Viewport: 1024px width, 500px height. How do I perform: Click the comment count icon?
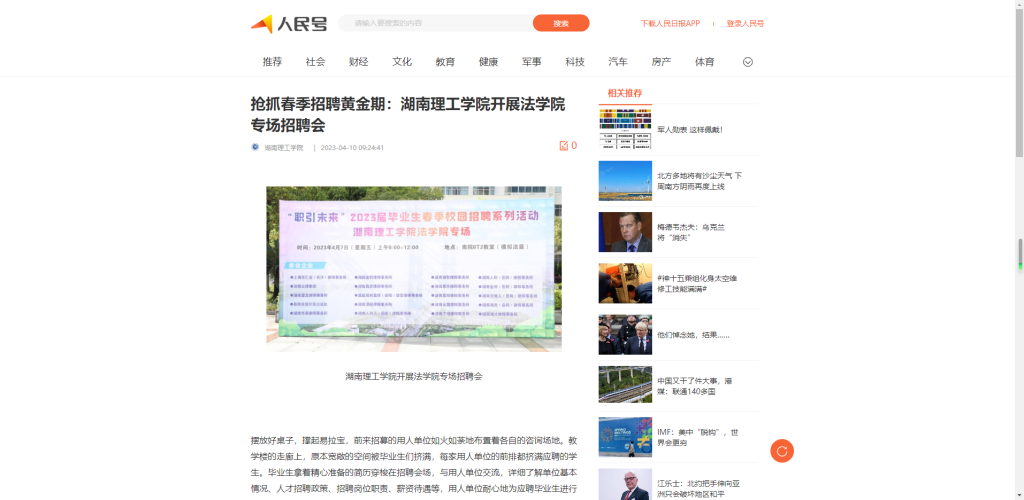564,146
